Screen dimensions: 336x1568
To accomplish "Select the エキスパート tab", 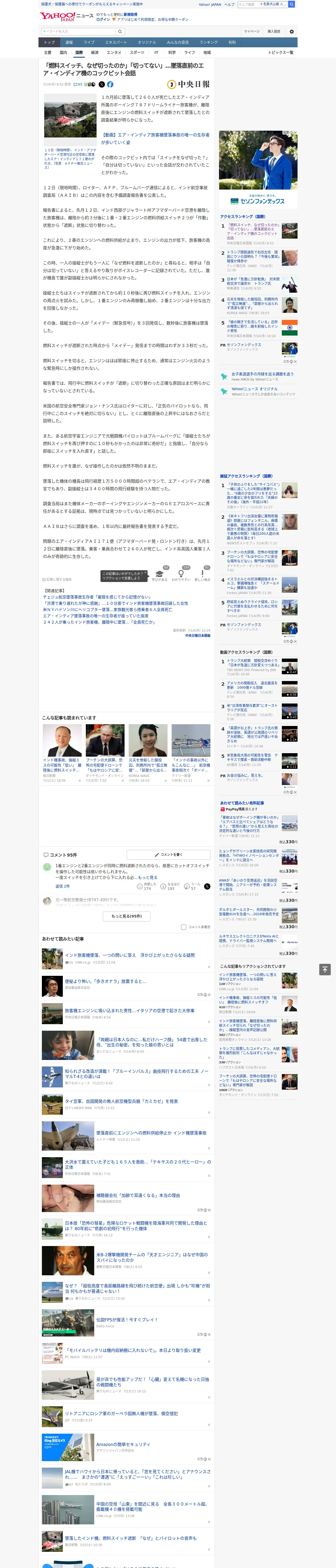I will [116, 42].
